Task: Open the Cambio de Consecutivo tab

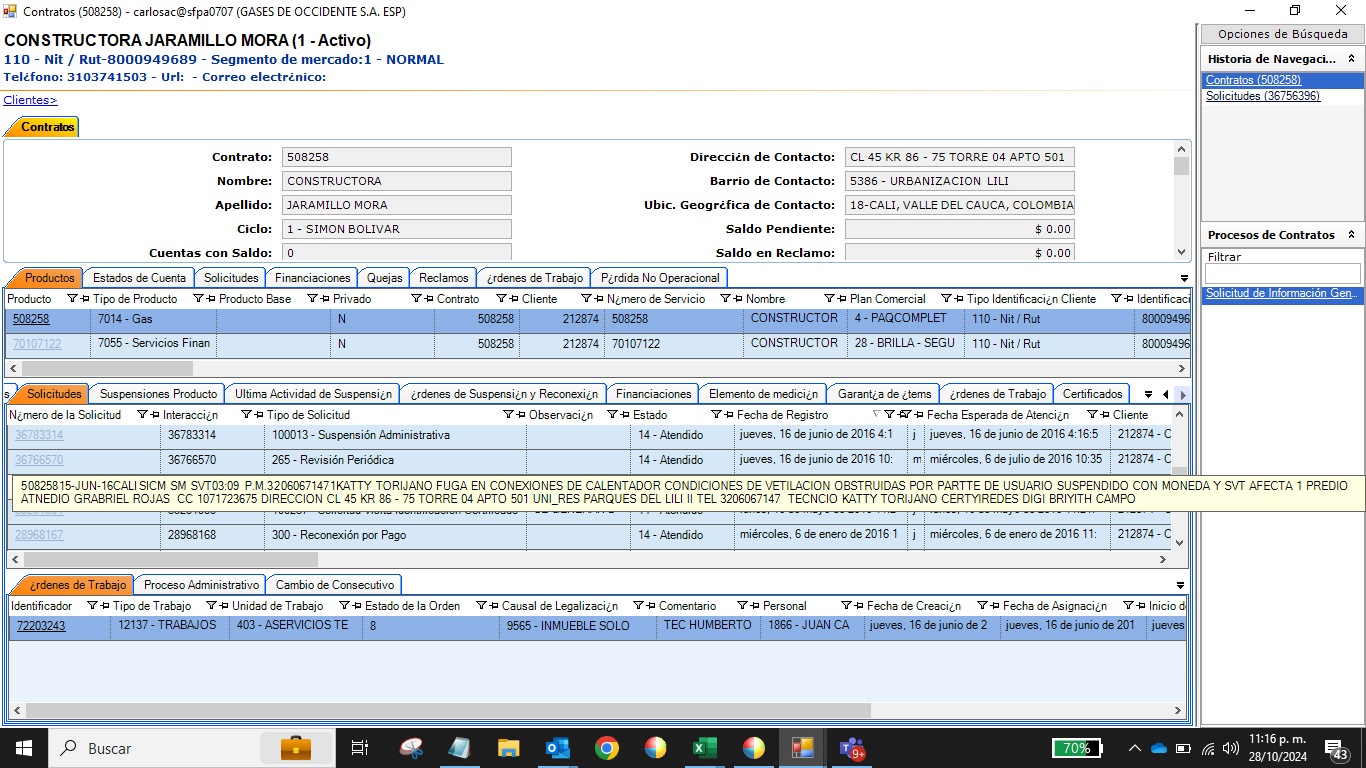Action: (x=335, y=585)
